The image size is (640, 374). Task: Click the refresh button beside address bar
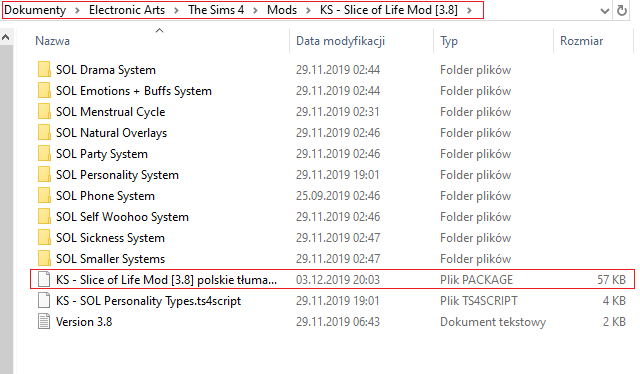pyautogui.click(x=622, y=10)
